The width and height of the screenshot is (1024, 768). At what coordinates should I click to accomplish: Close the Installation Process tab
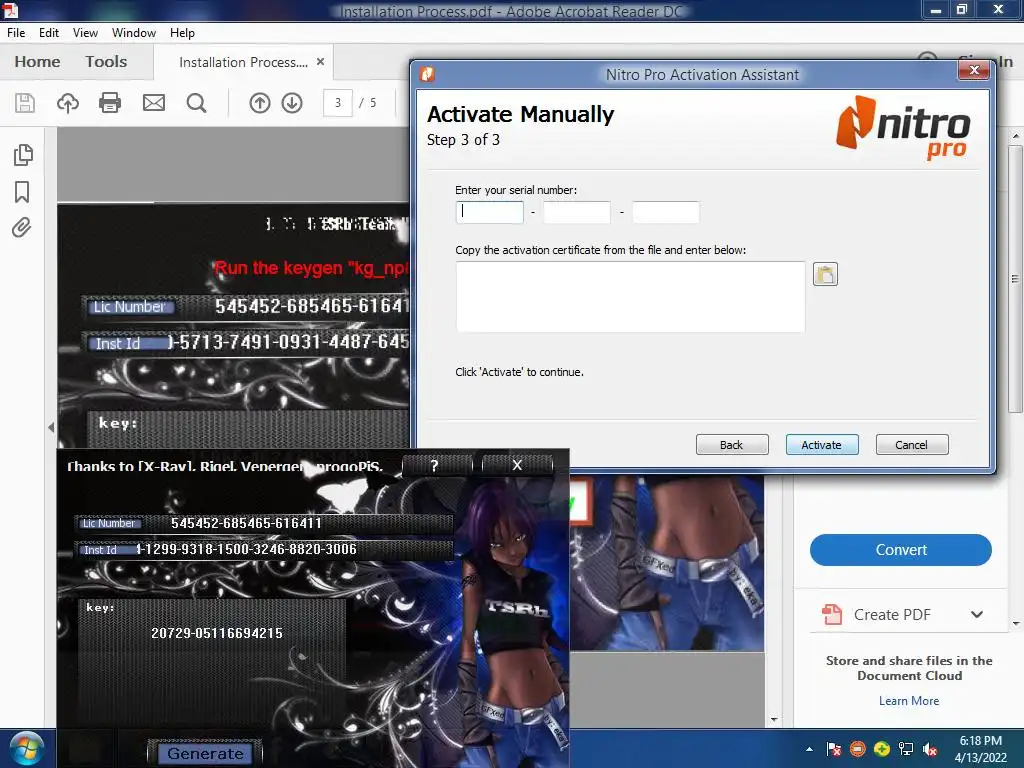[x=320, y=61]
